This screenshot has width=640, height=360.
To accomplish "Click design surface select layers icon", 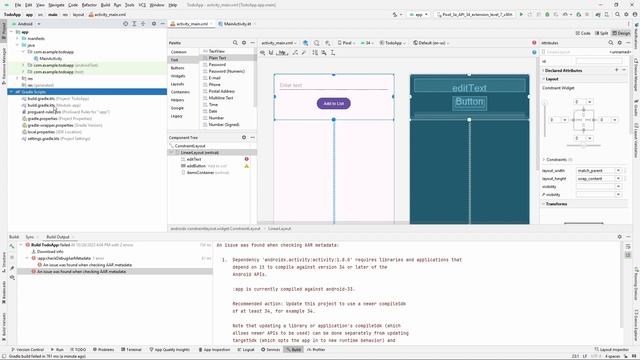I will pyautogui.click(x=305, y=42).
